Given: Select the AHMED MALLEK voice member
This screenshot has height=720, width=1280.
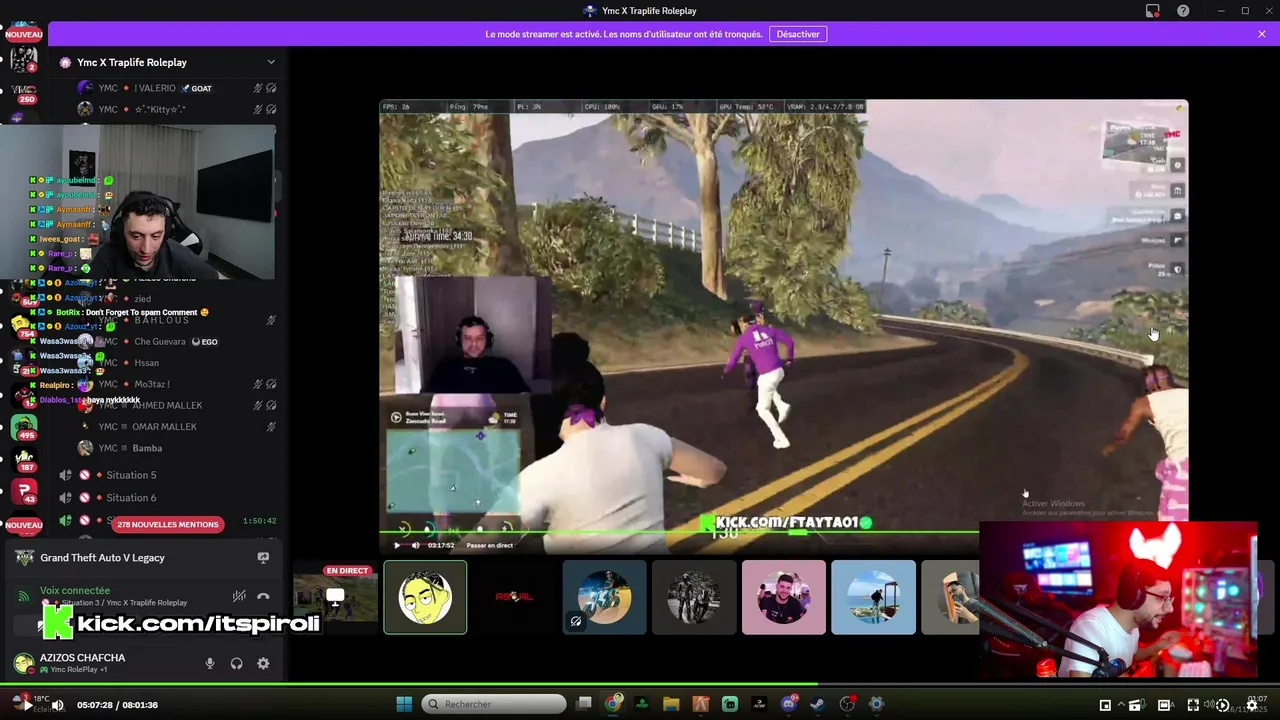Looking at the screenshot, I should click(176, 405).
